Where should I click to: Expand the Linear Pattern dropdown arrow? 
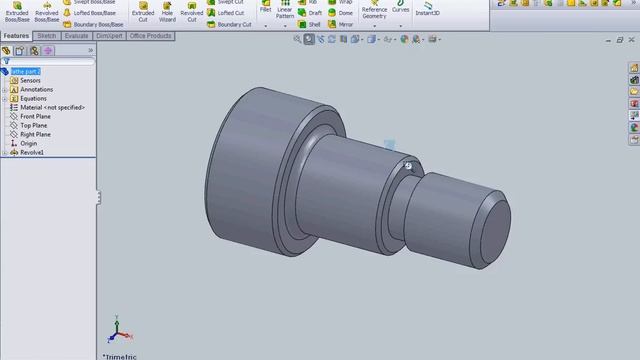click(x=285, y=26)
